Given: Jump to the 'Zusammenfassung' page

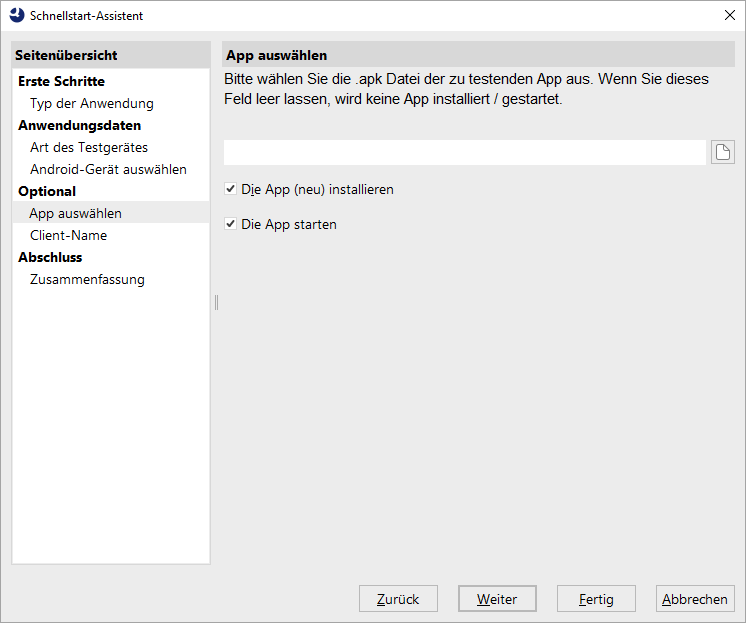Looking at the screenshot, I should (x=87, y=279).
